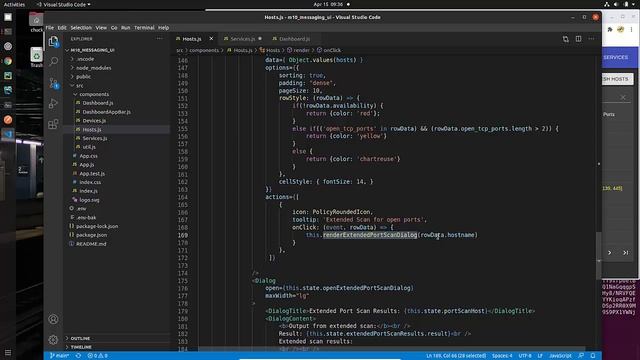
Task: Expand the TIMELINE section
Action: (81, 347)
